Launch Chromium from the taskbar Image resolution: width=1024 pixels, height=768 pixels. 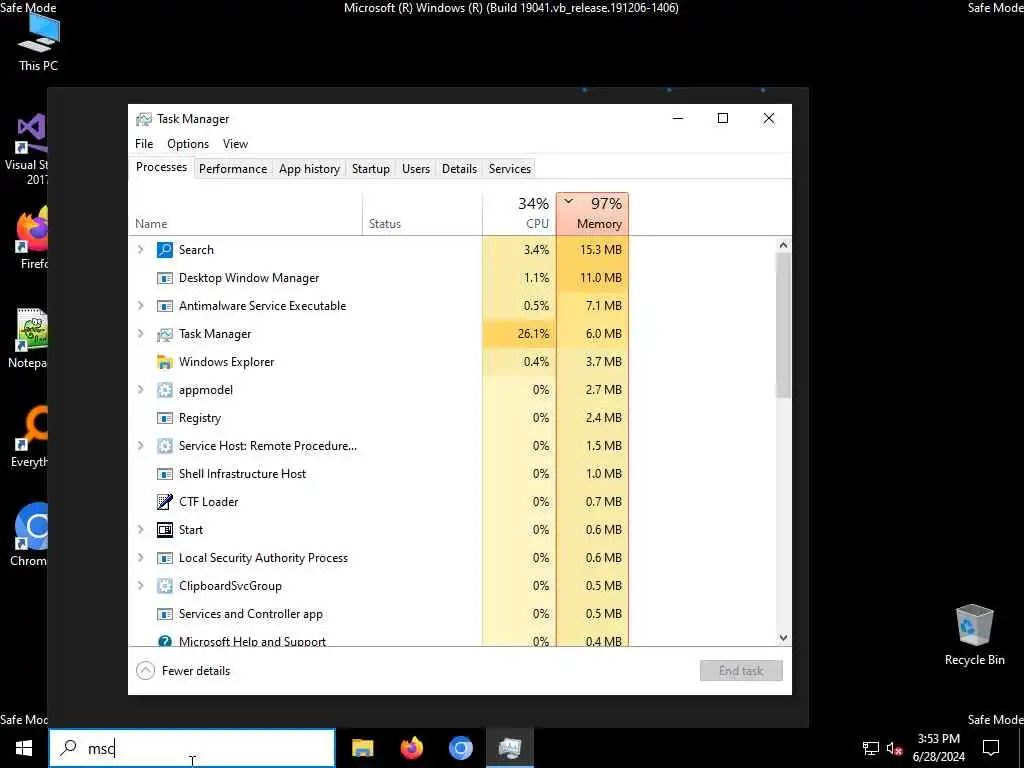coord(460,748)
